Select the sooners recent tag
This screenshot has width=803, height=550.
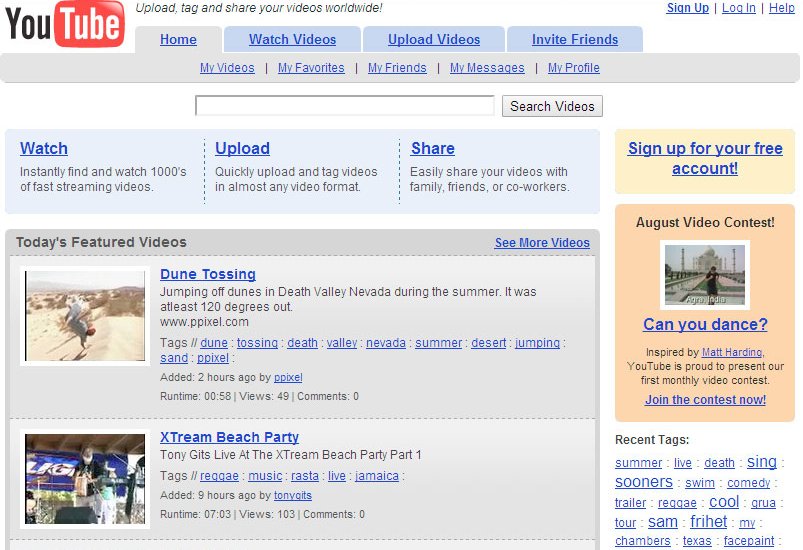coord(644,482)
